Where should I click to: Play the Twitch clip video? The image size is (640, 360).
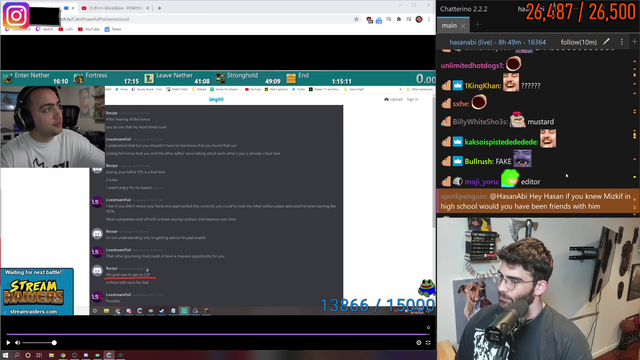pyautogui.click(x=8, y=343)
